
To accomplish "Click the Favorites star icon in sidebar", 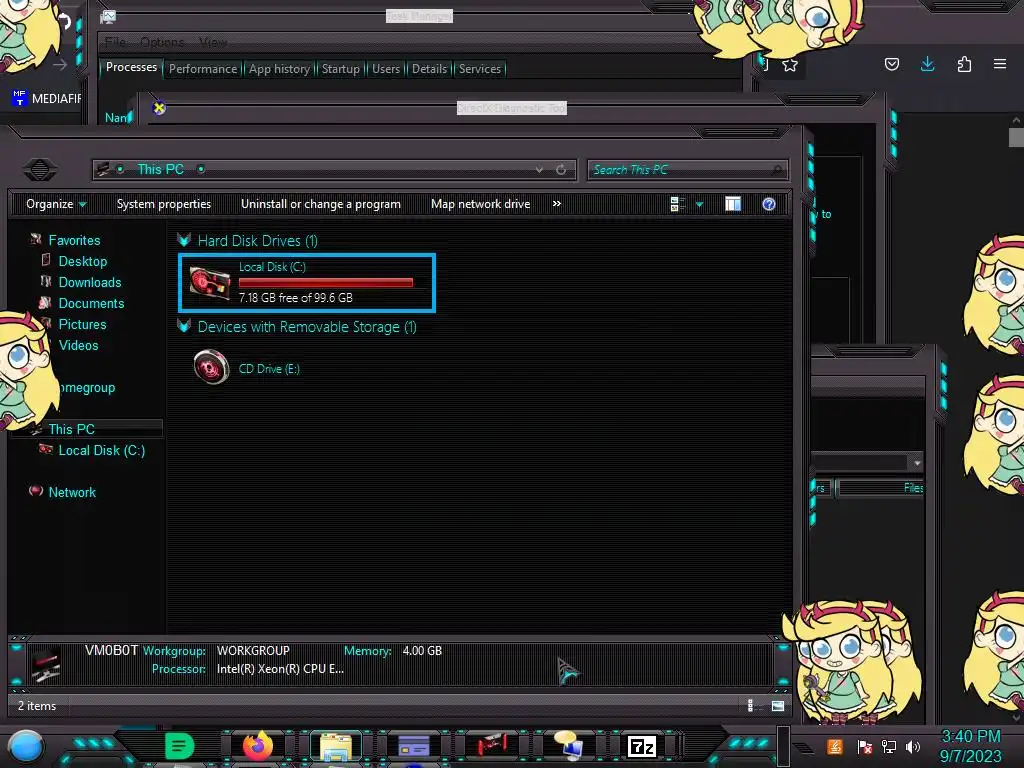I will (36, 240).
